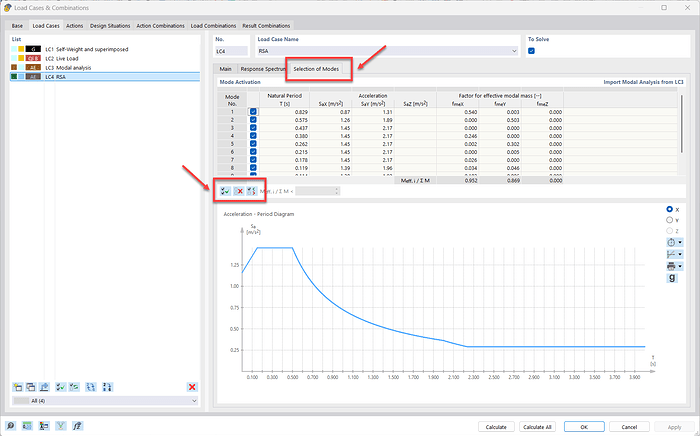Image resolution: width=700 pixels, height=436 pixels.
Task: Click the search icon in bottom toolbar
Action: click(12, 426)
